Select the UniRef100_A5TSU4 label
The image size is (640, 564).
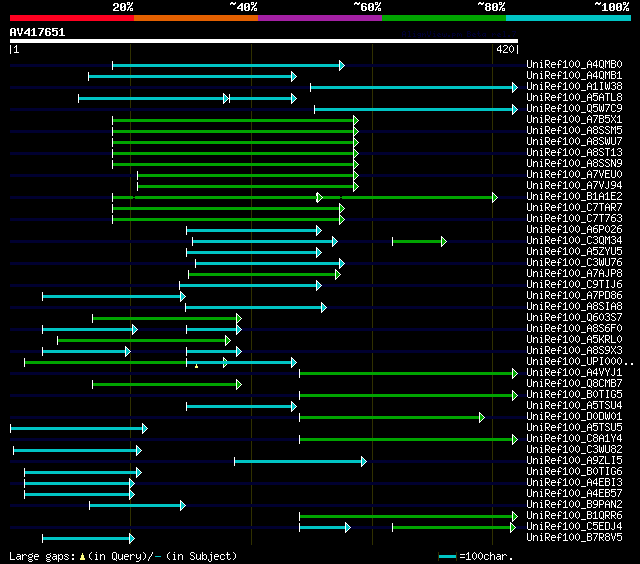[x=574, y=406]
